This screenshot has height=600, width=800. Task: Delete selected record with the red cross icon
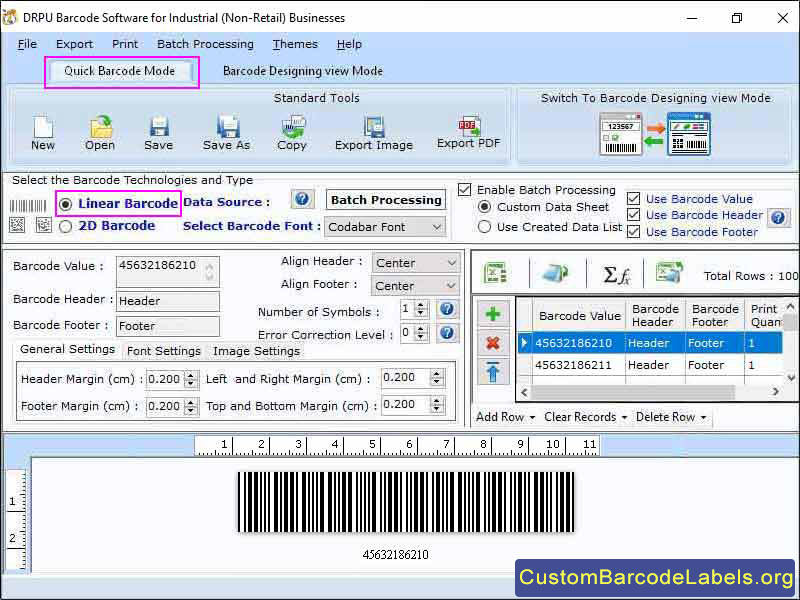tap(493, 340)
